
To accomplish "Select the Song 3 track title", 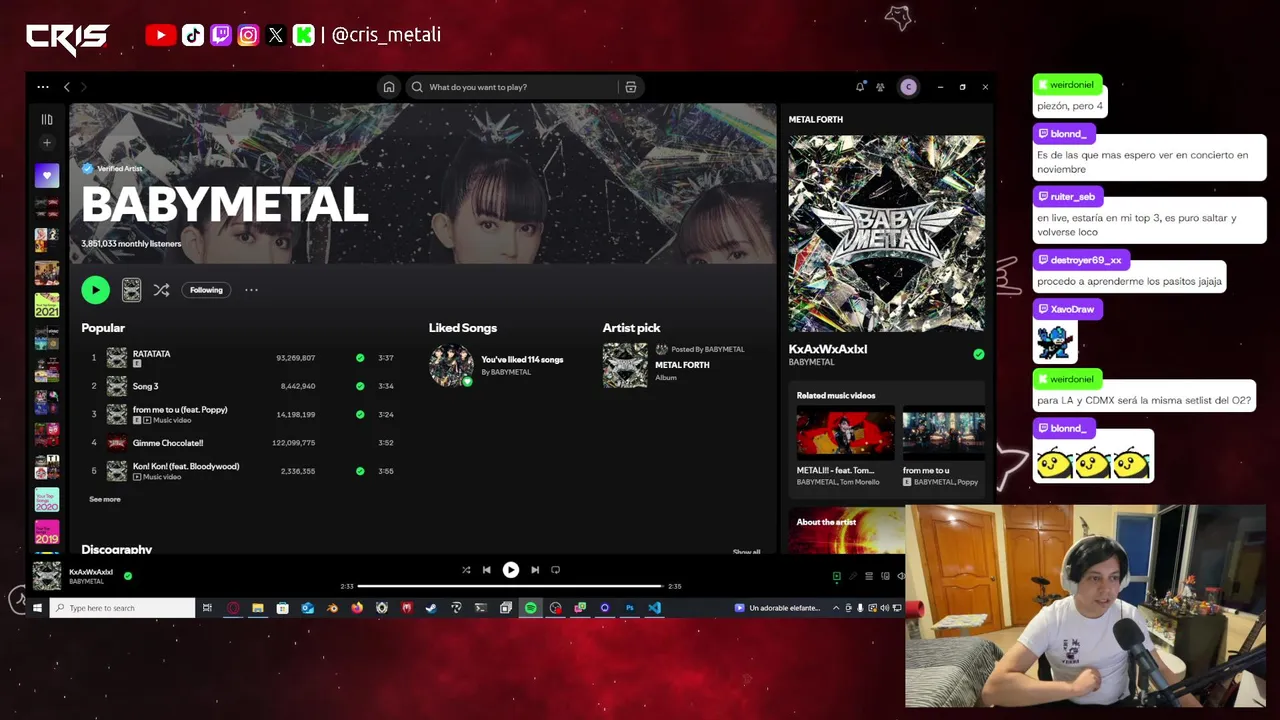I will tap(146, 386).
